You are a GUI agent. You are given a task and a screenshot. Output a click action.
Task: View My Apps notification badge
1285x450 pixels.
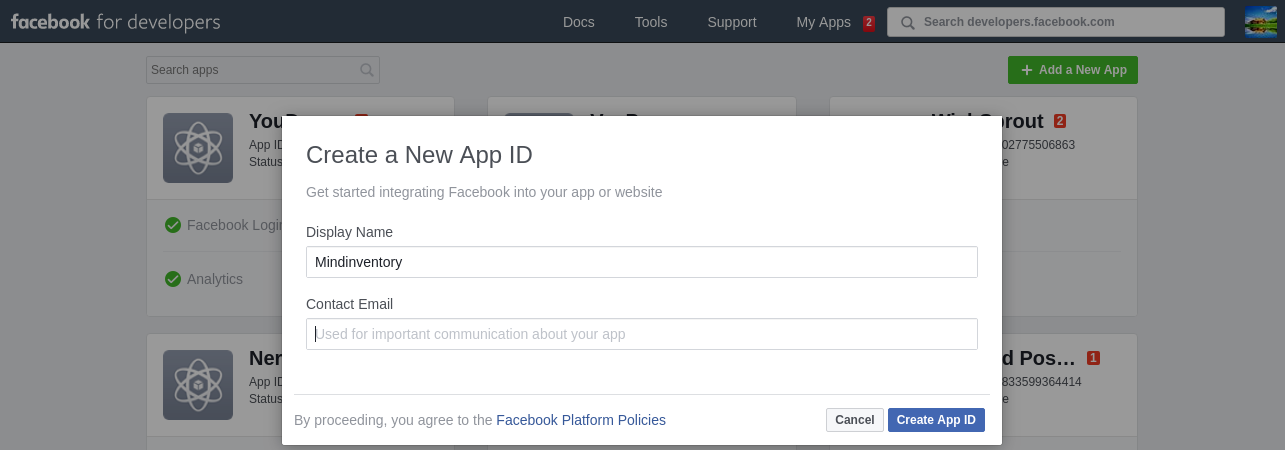click(869, 22)
